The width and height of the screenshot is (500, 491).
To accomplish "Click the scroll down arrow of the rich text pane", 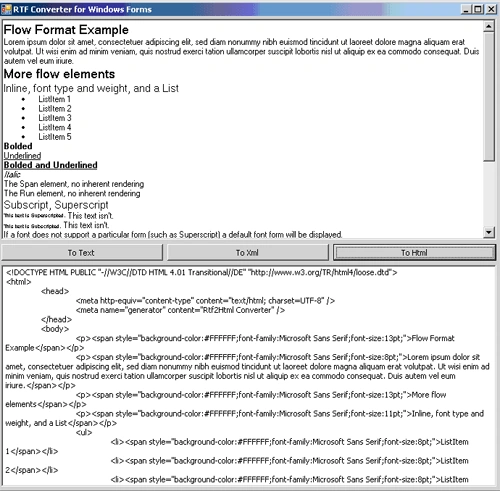I will [489, 232].
